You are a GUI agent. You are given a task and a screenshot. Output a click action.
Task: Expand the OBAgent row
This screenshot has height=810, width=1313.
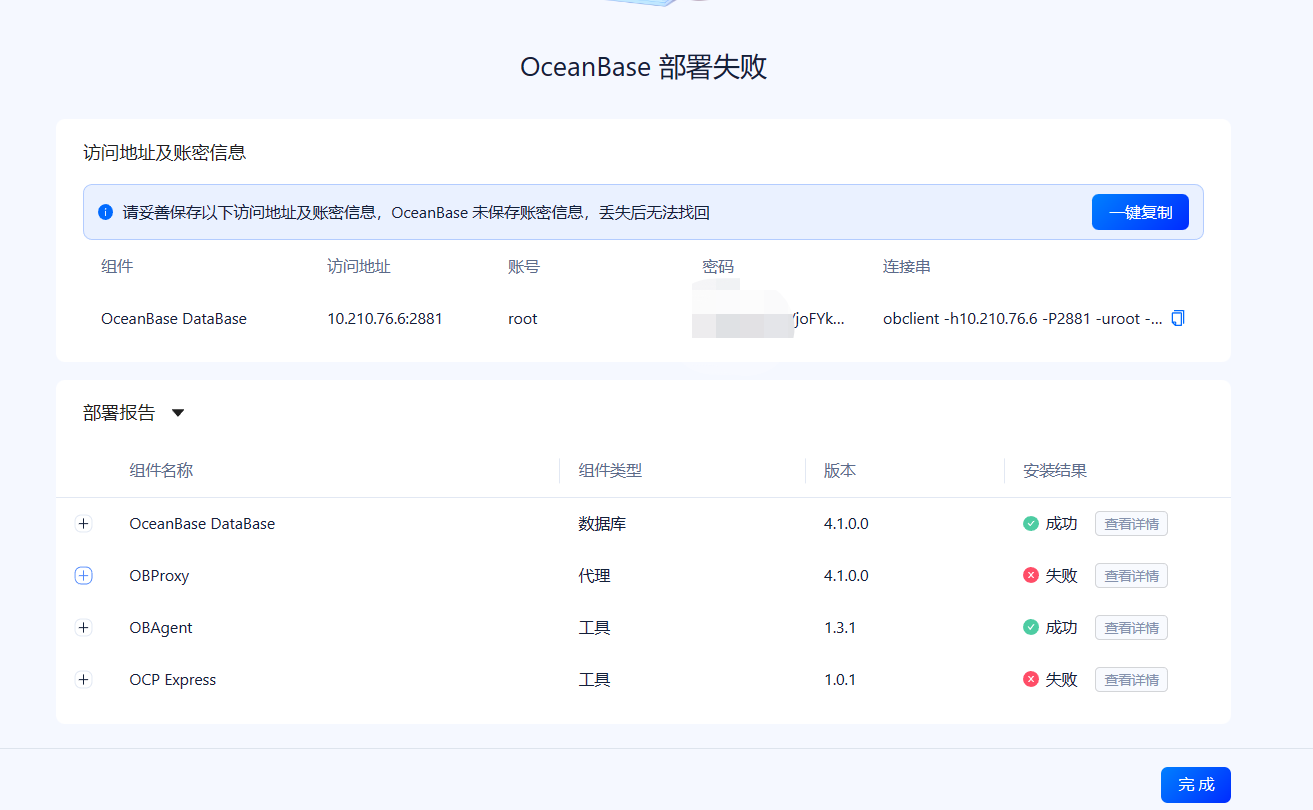[83, 627]
